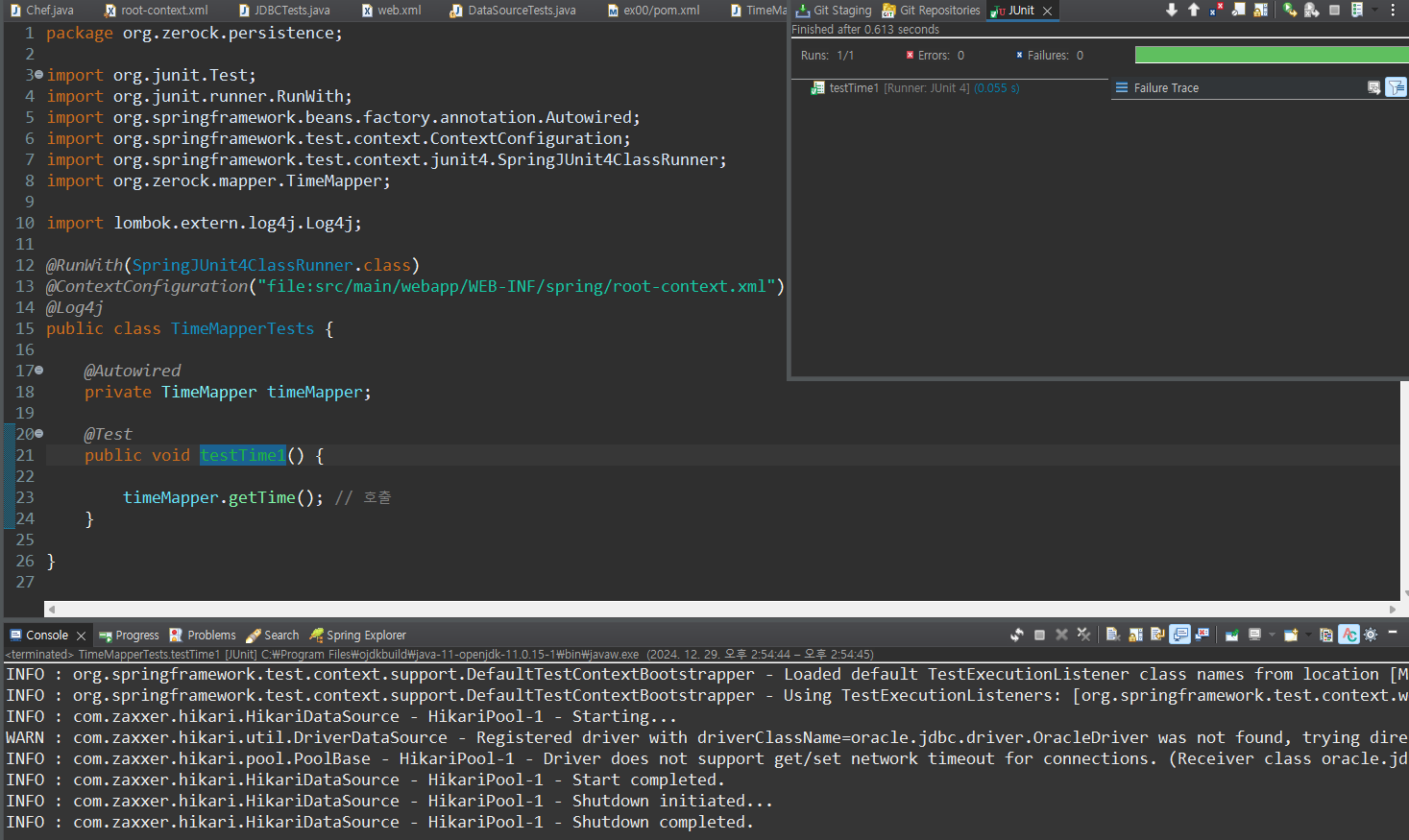Click 'Errors: 0' counter in JUnit

tap(935, 55)
